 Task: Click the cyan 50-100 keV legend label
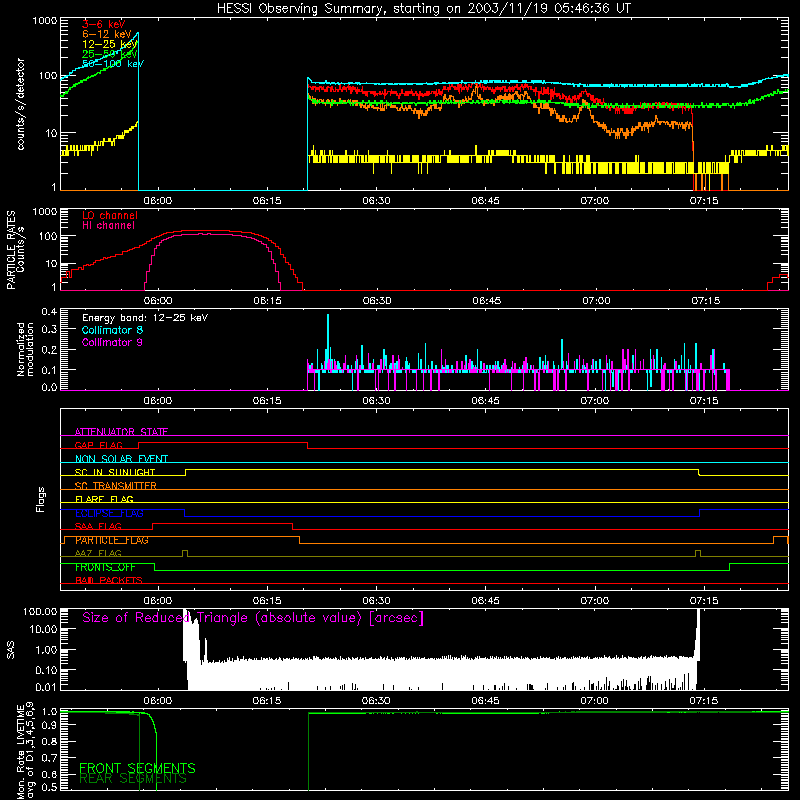[x=113, y=64]
